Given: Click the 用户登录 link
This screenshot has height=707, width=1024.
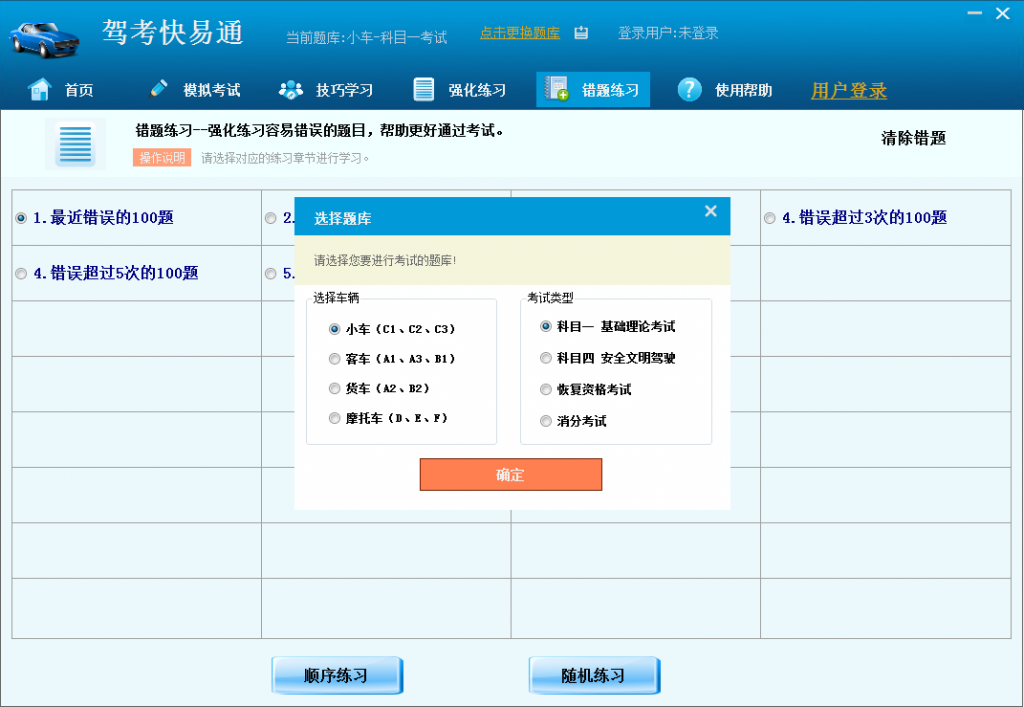Looking at the screenshot, I should pyautogui.click(x=849, y=91).
